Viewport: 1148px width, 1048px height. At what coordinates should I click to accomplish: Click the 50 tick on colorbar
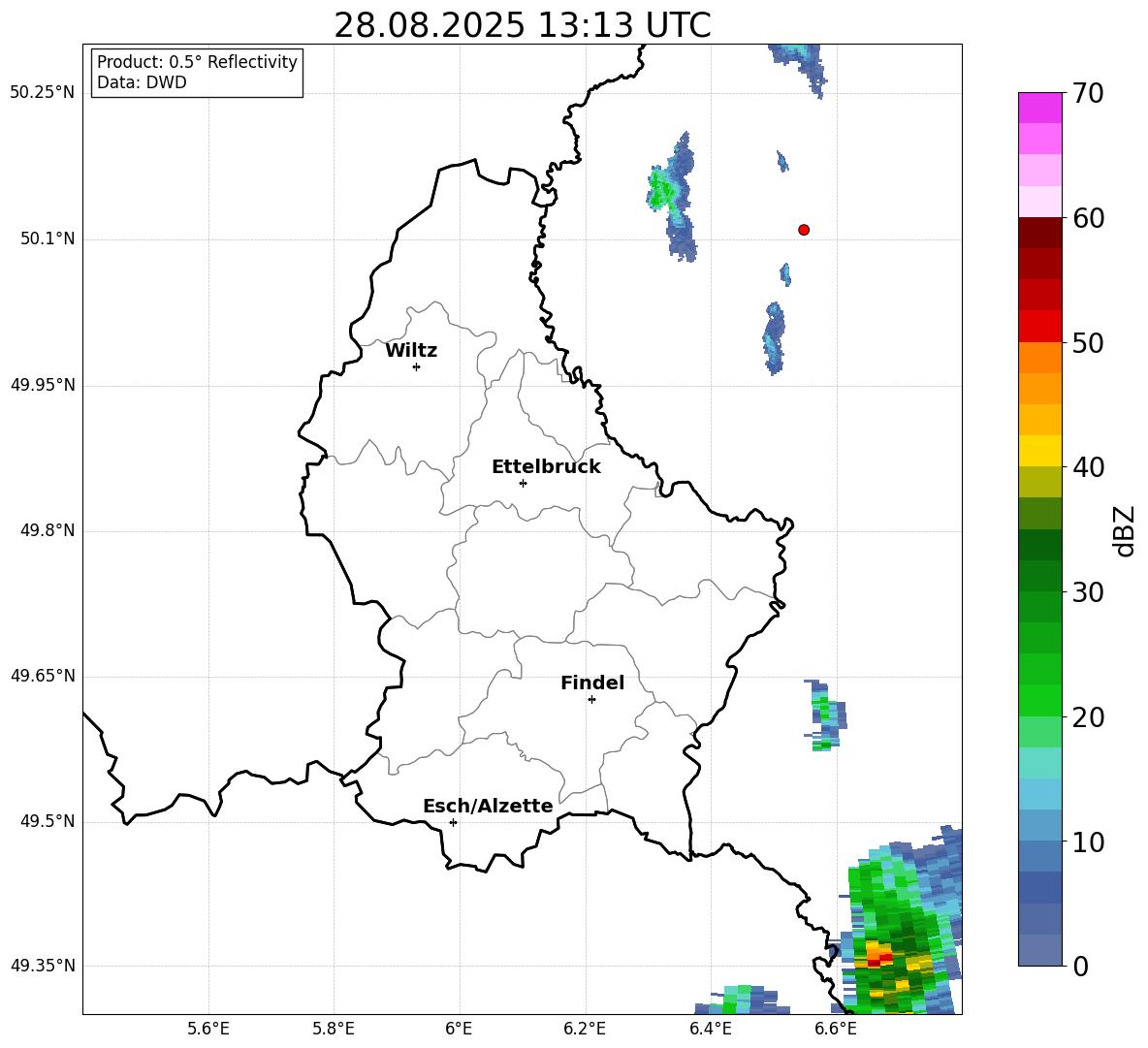tap(1088, 342)
